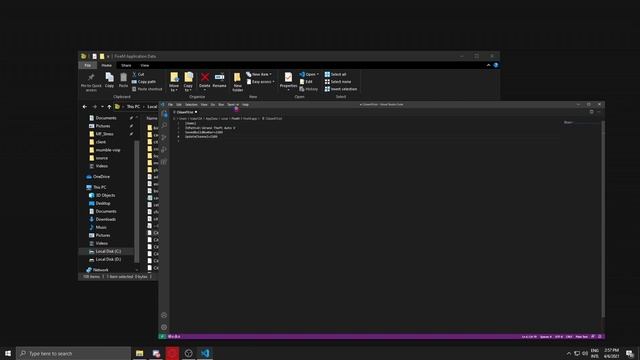Click the Windows Start button

pos(8,353)
